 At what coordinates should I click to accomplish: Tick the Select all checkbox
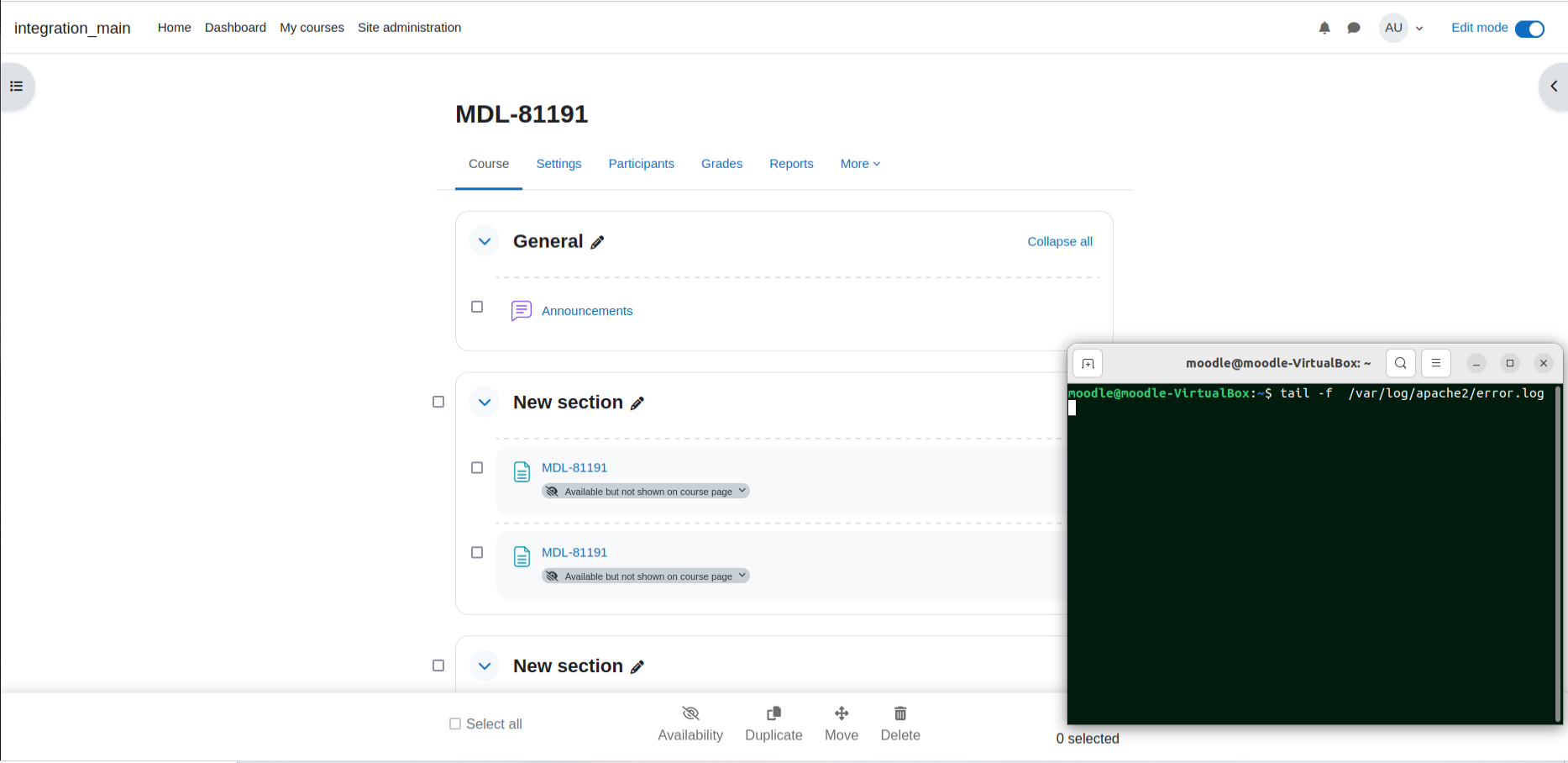455,724
